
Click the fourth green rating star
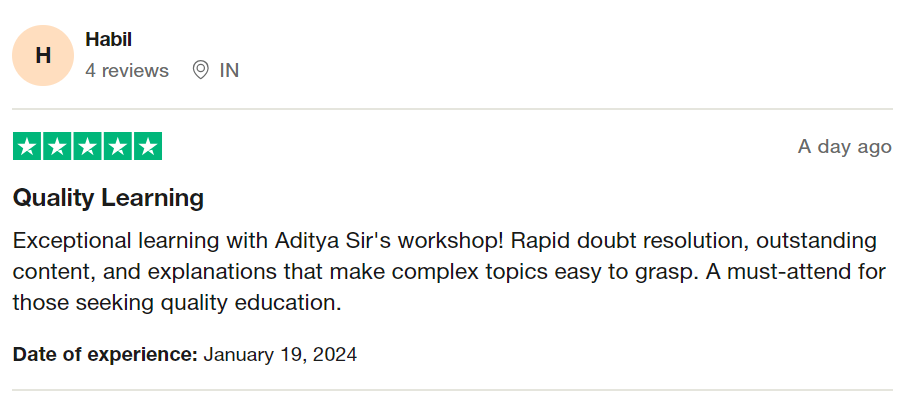[117, 147]
